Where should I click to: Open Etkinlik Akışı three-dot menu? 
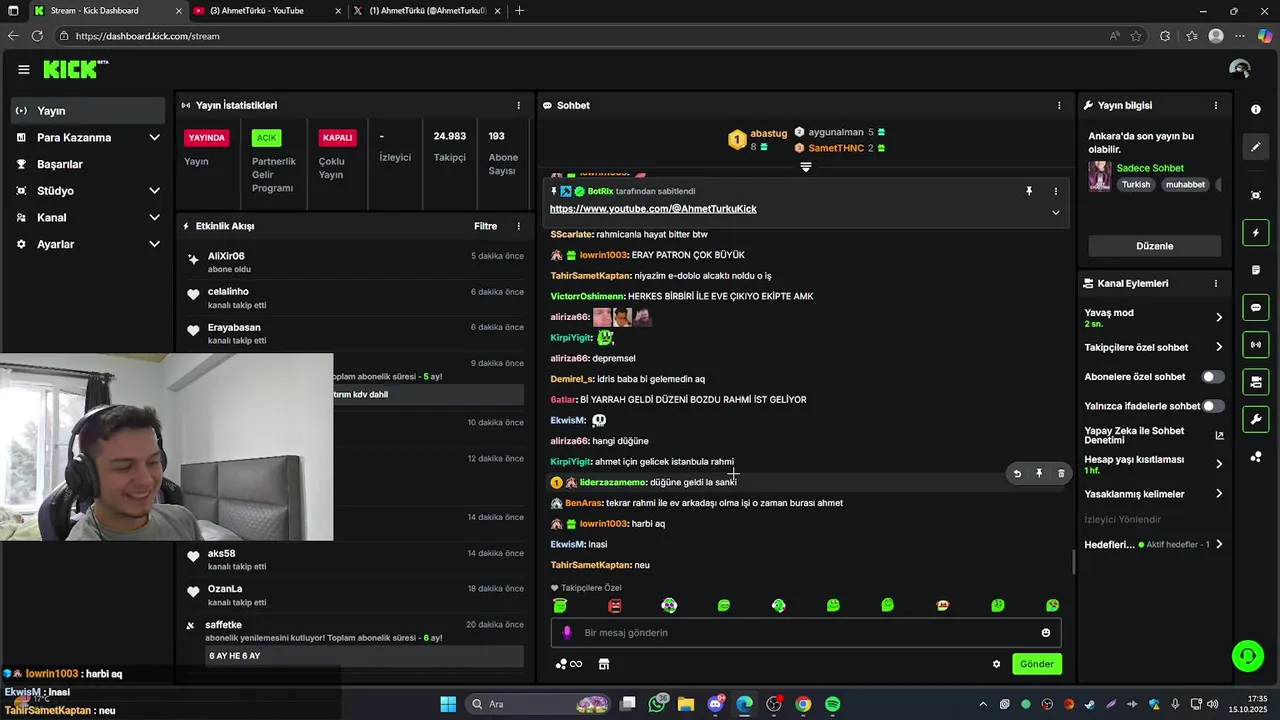pyautogui.click(x=518, y=226)
